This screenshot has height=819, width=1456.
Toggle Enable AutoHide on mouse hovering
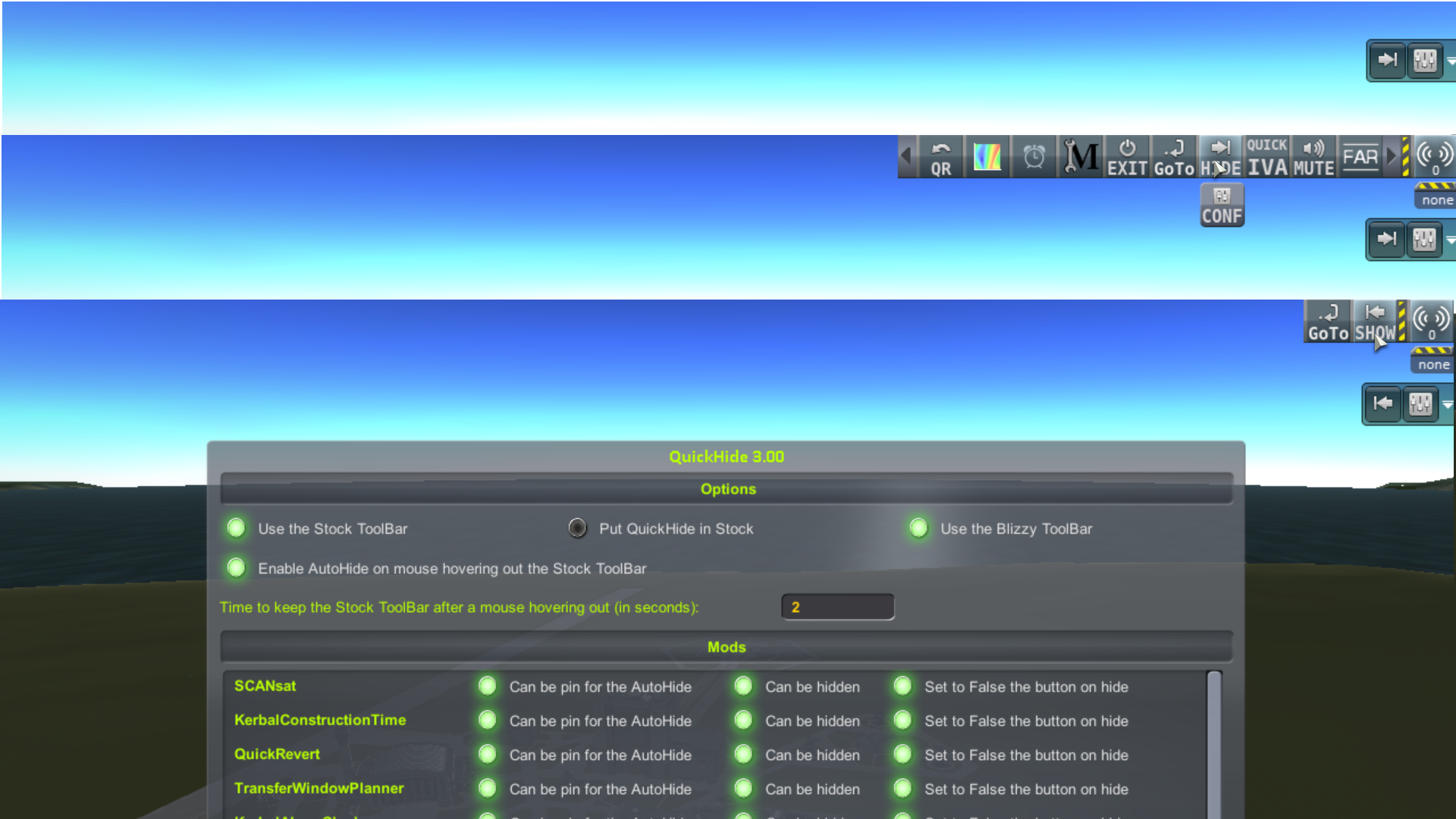236,568
